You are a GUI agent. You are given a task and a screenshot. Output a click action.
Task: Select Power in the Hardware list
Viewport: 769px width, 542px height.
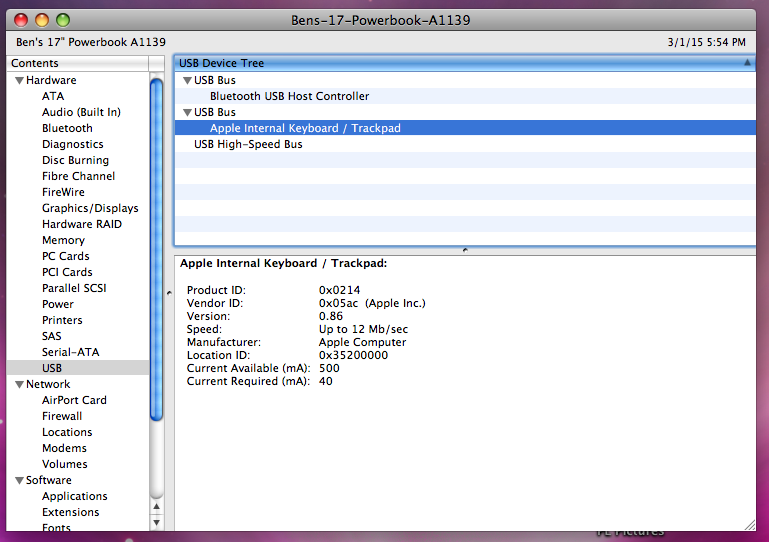pos(58,304)
